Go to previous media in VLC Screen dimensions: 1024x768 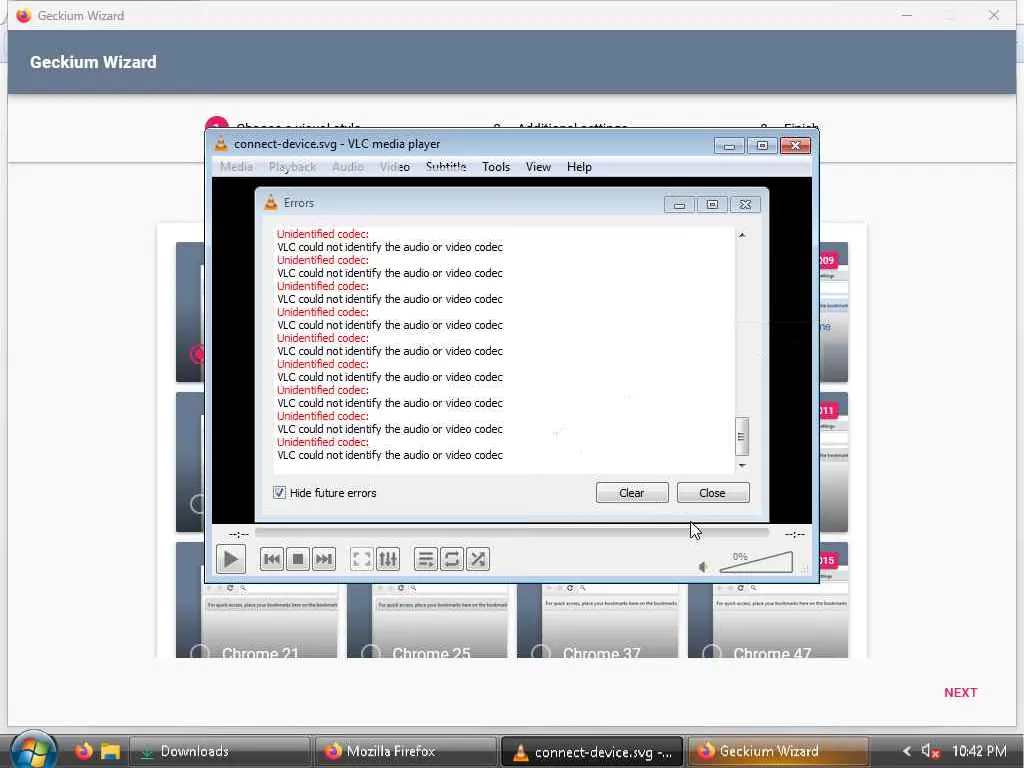272,559
